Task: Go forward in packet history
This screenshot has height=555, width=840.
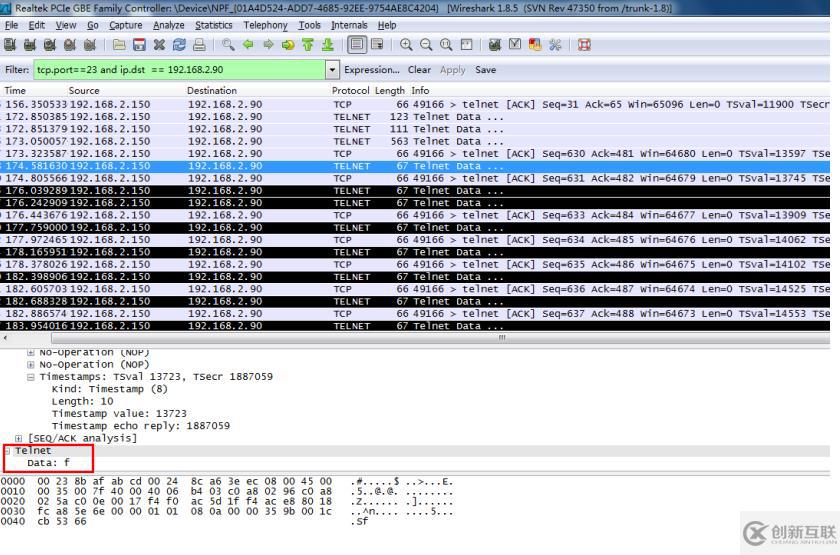Action: 268,45
